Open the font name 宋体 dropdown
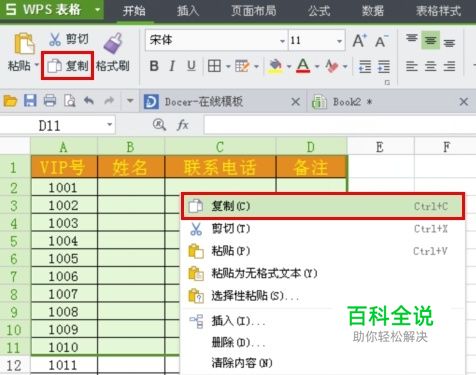The width and height of the screenshot is (476, 375). click(282, 41)
